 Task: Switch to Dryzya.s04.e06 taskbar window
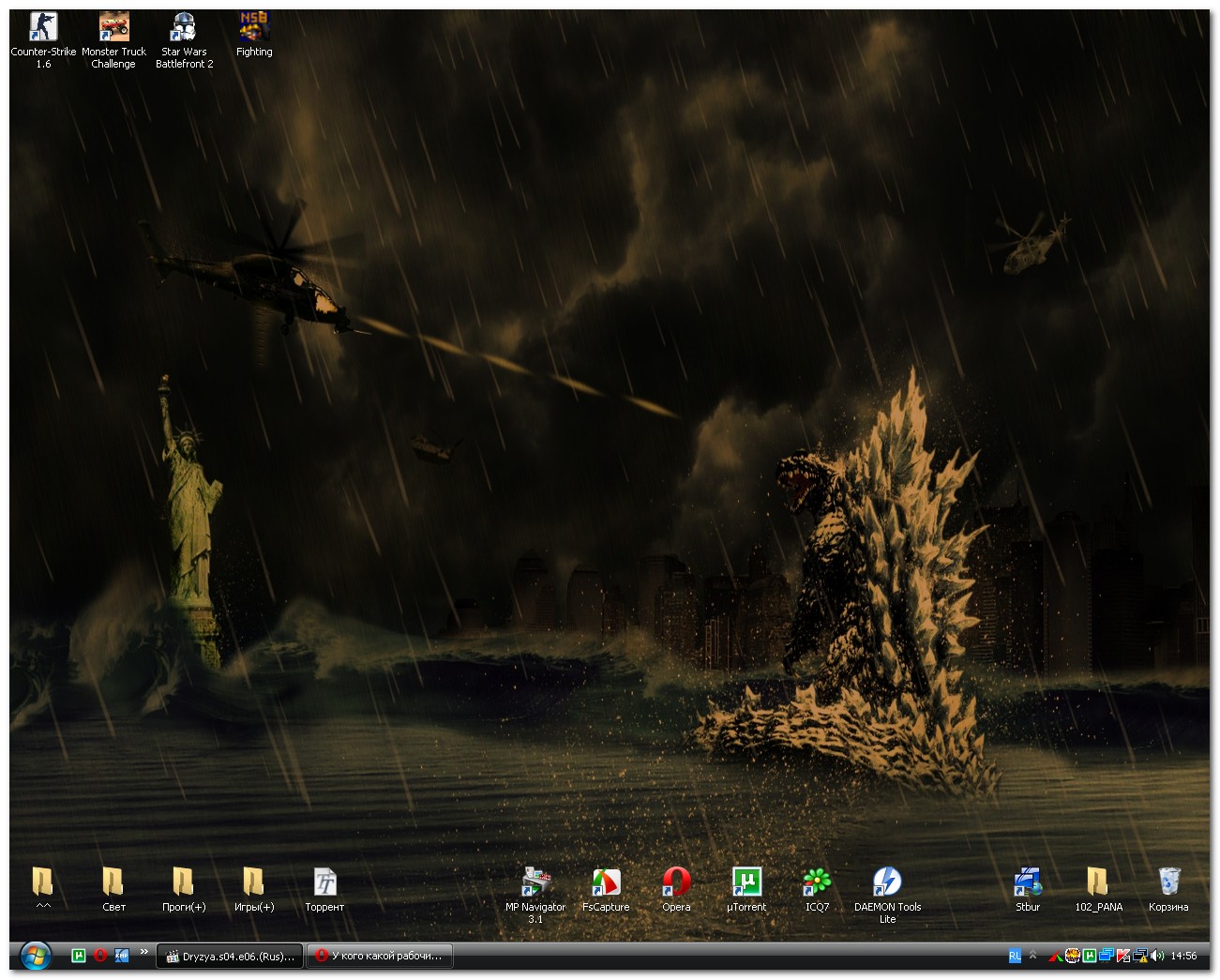coord(230,956)
